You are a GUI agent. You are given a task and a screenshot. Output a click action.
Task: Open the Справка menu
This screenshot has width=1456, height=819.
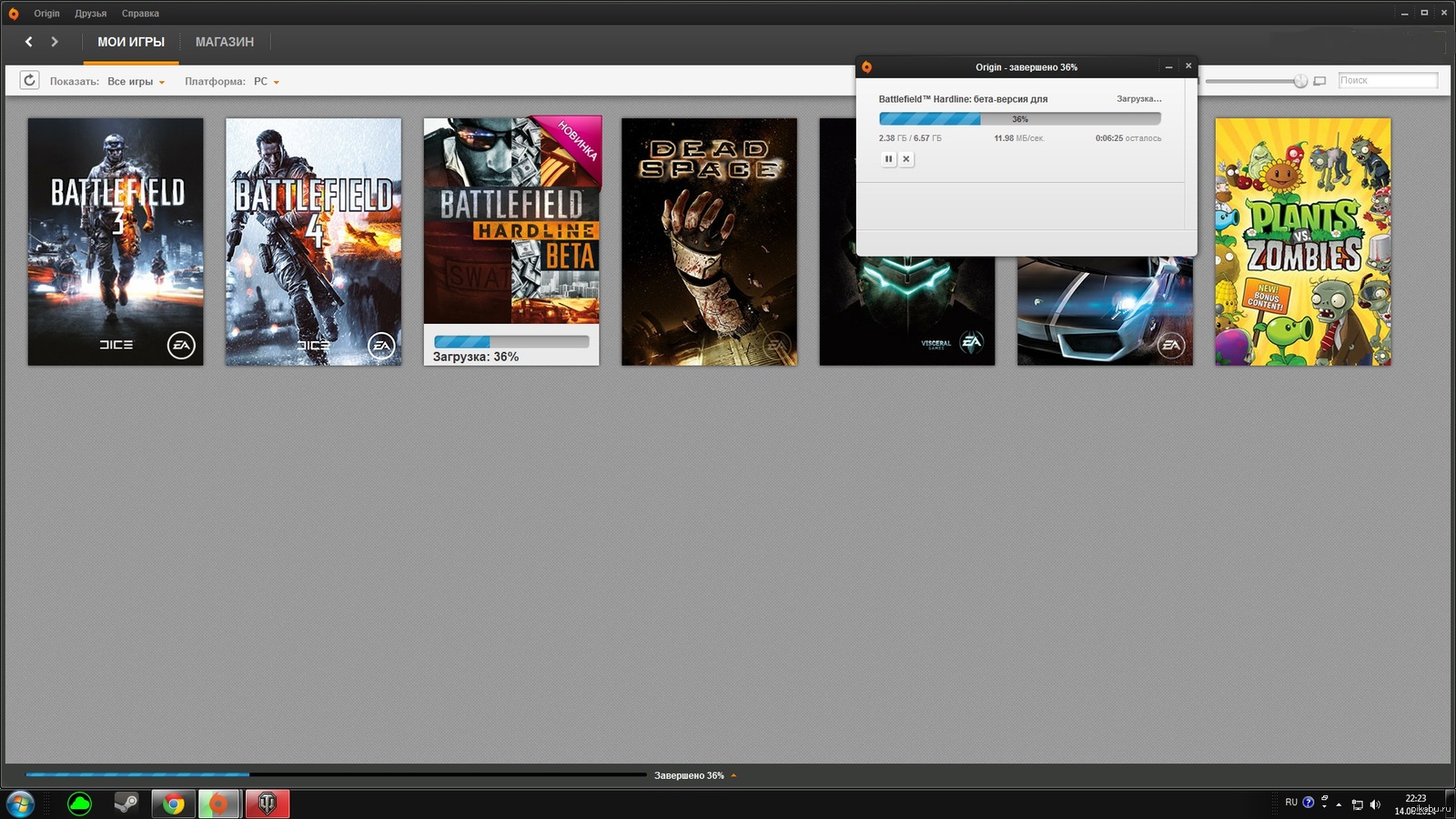pos(140,14)
